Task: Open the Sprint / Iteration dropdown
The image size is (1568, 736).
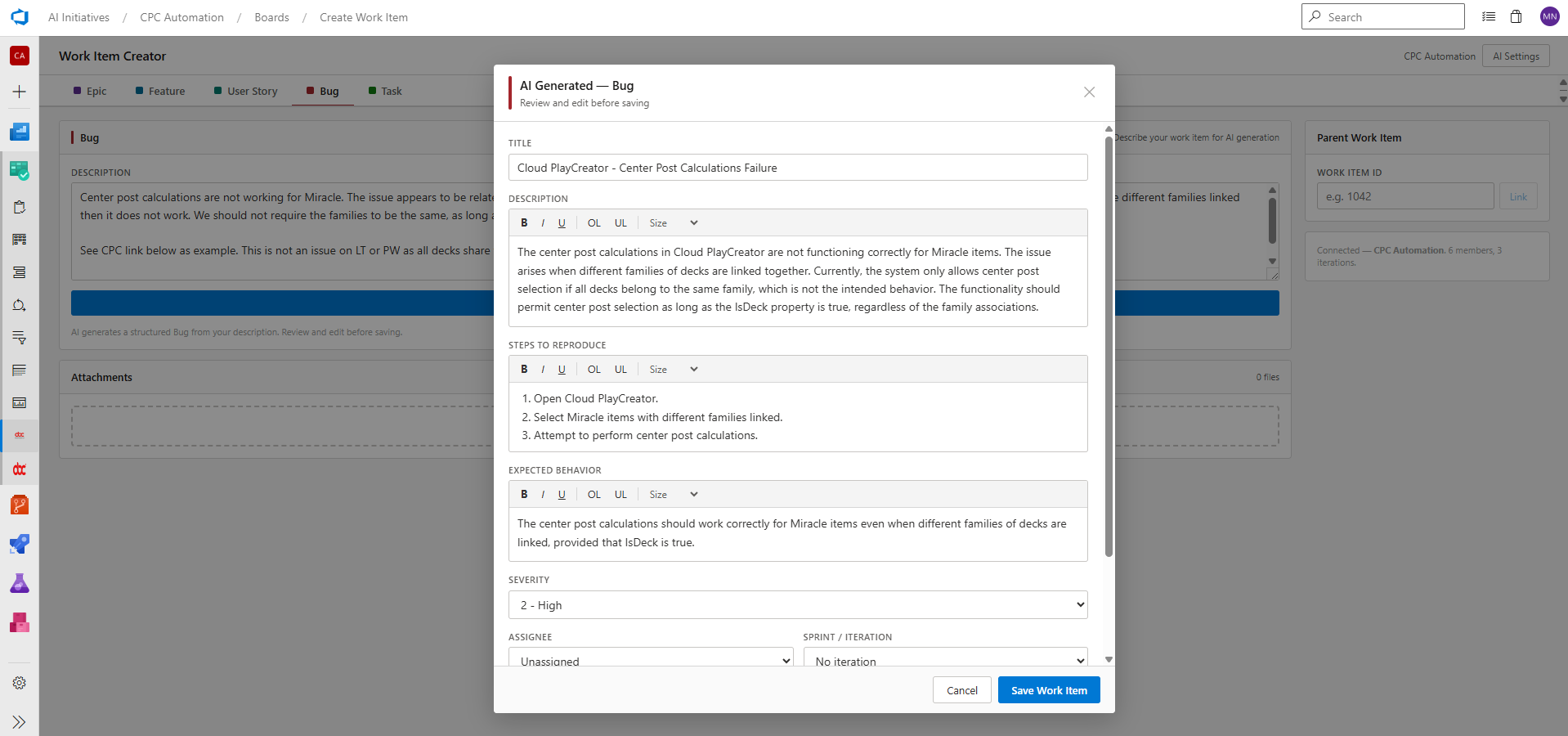Action: pyautogui.click(x=946, y=657)
